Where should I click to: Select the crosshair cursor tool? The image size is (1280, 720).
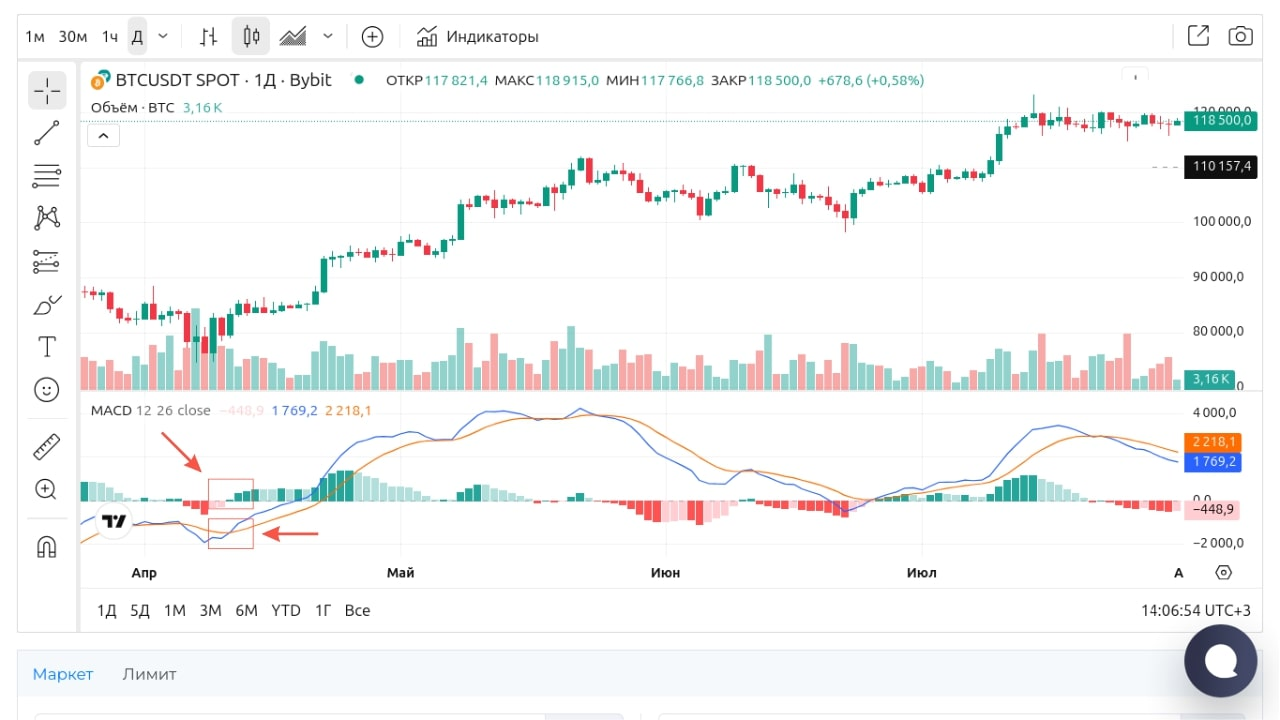point(47,90)
